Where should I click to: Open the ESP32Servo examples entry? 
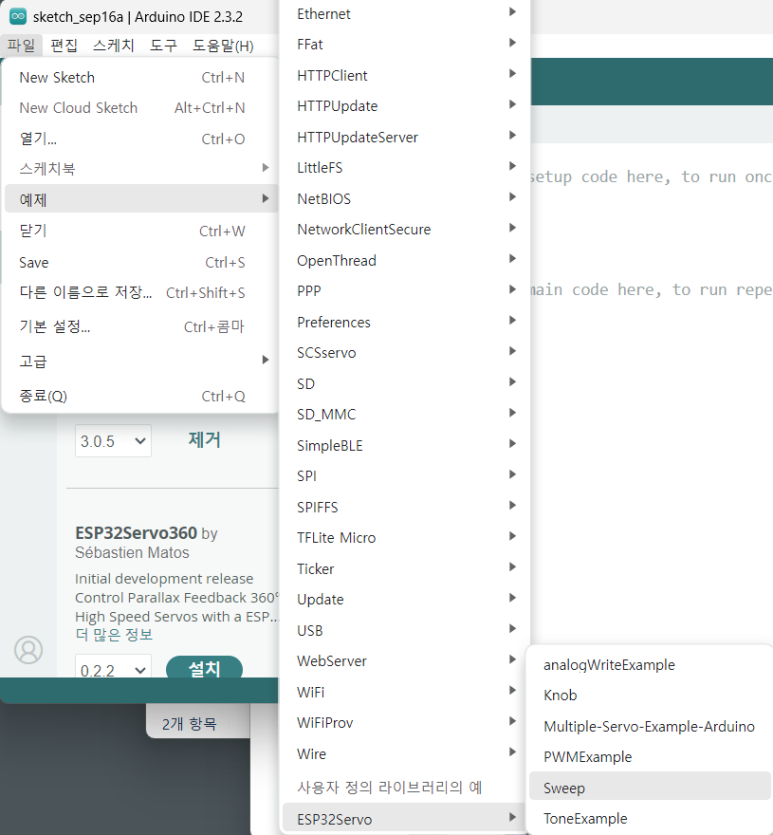click(x=405, y=819)
